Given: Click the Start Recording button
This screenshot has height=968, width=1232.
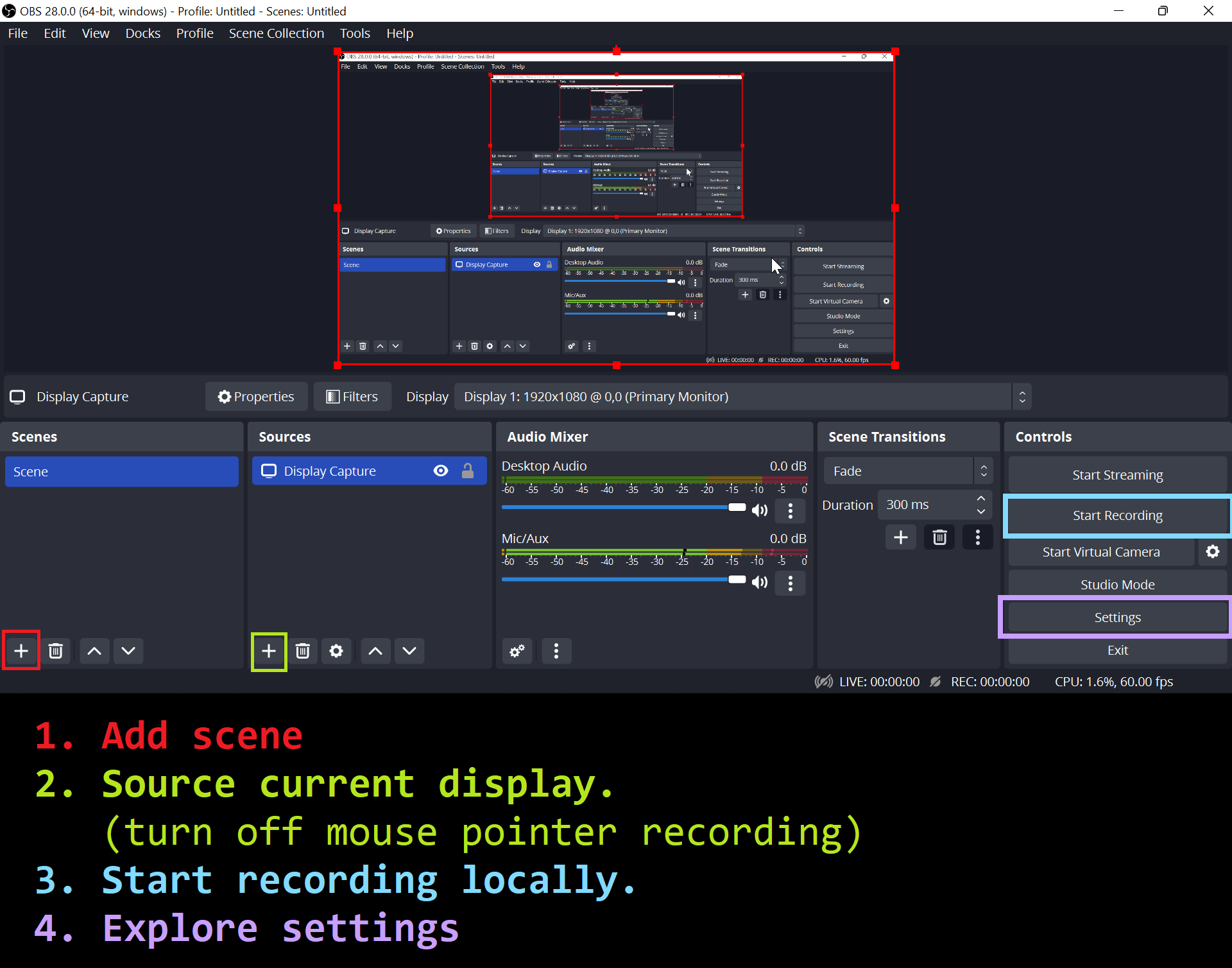Looking at the screenshot, I should (1117, 515).
